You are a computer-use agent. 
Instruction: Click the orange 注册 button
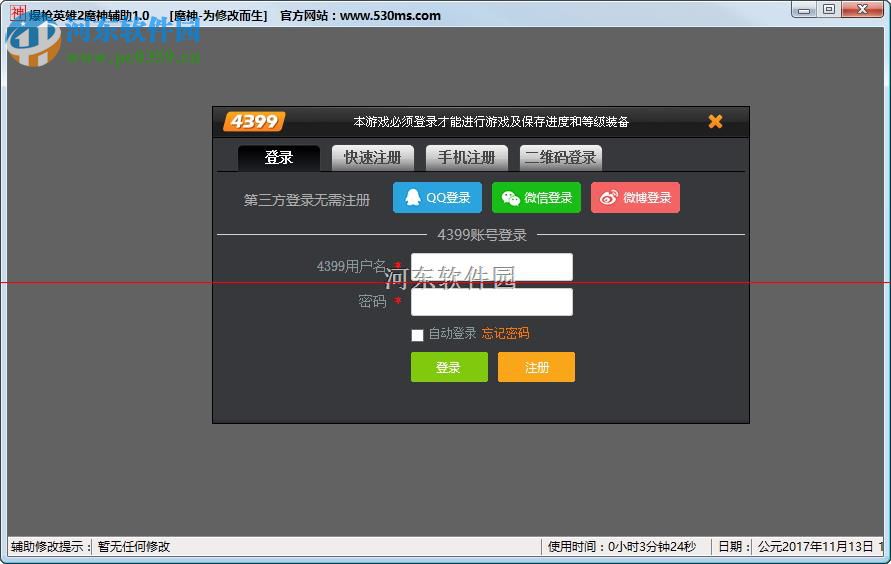click(x=536, y=367)
